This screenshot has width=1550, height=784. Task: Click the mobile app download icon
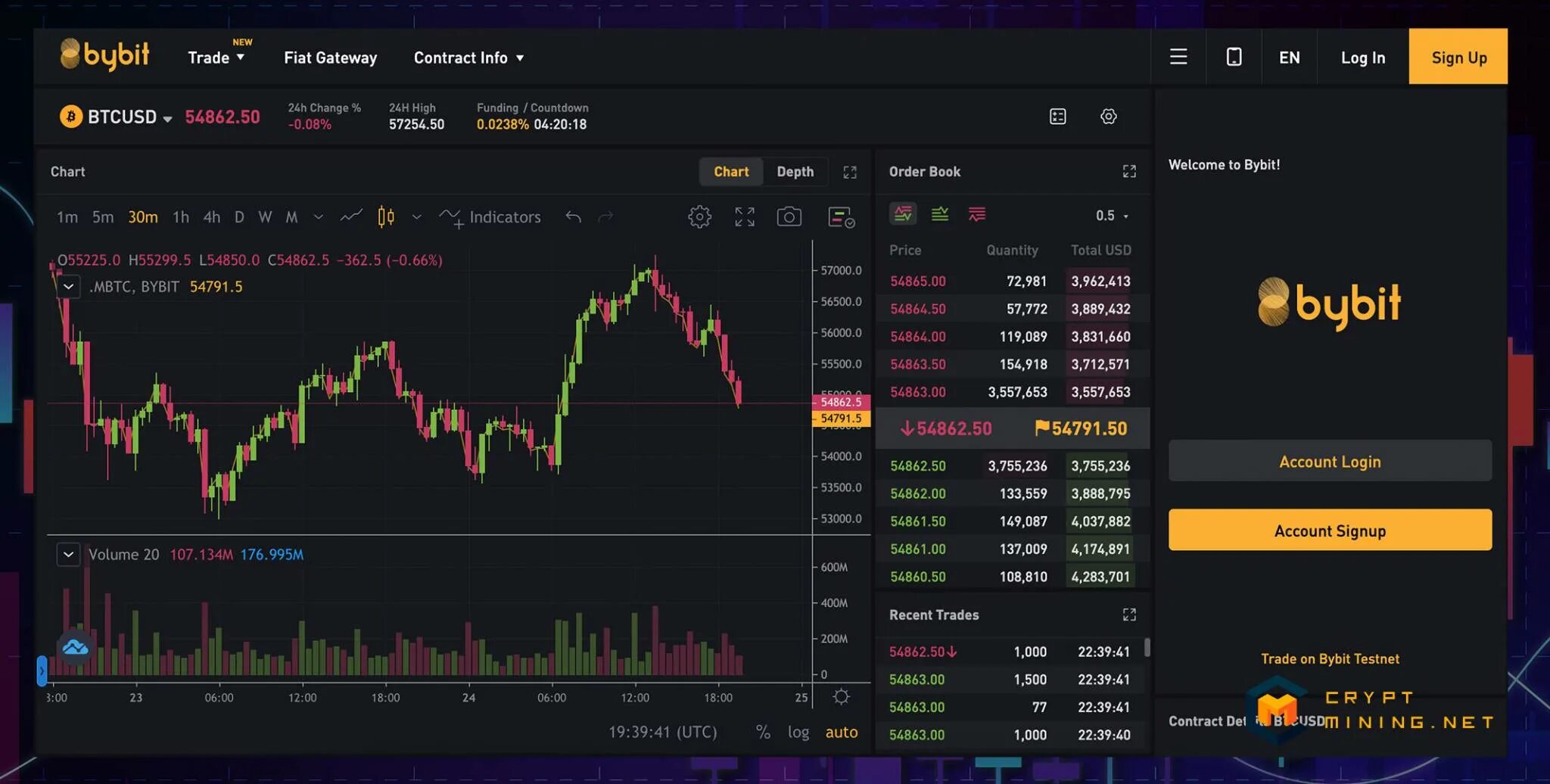point(1234,57)
